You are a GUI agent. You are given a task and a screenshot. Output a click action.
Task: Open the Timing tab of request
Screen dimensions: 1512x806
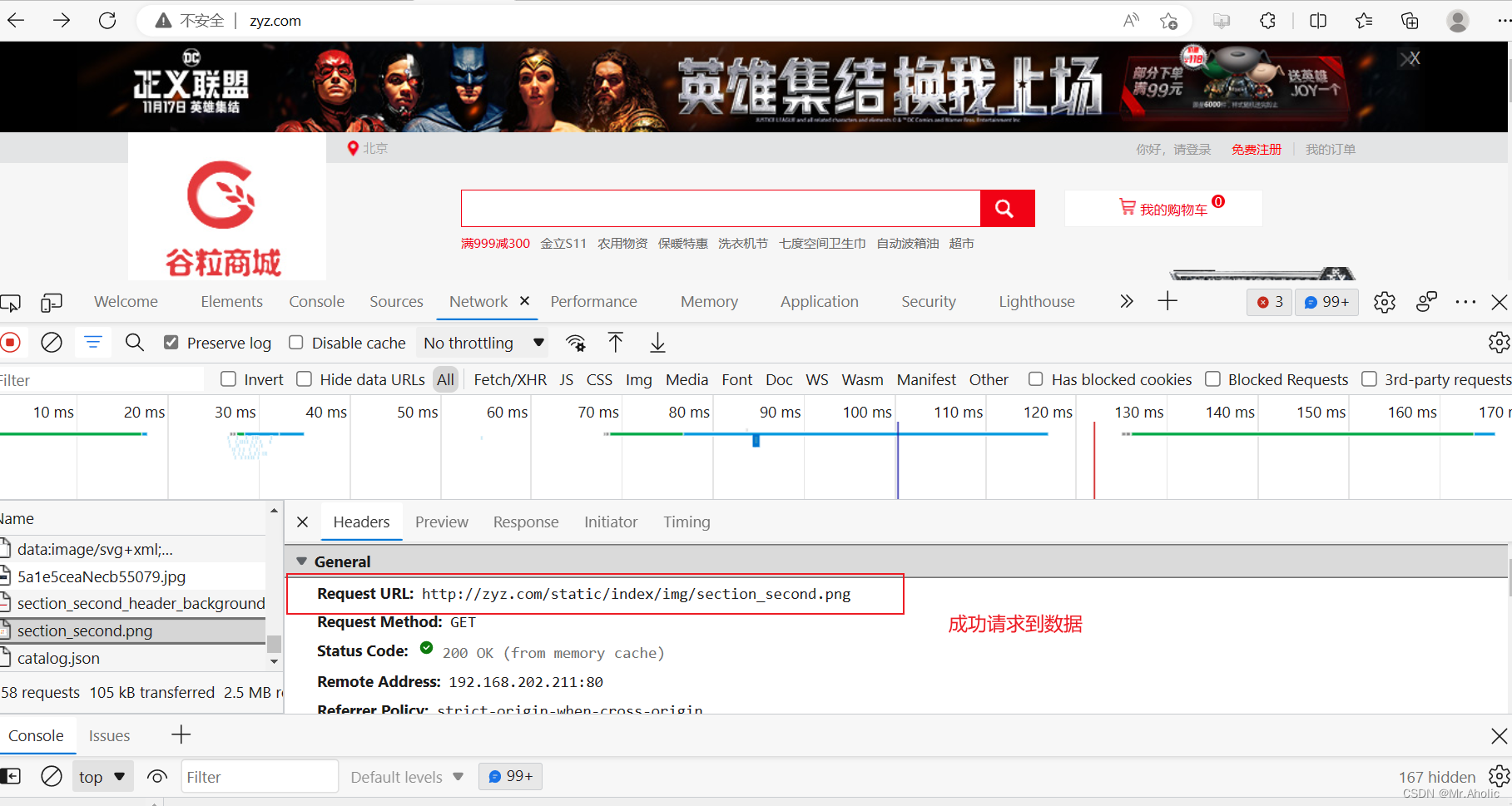687,522
